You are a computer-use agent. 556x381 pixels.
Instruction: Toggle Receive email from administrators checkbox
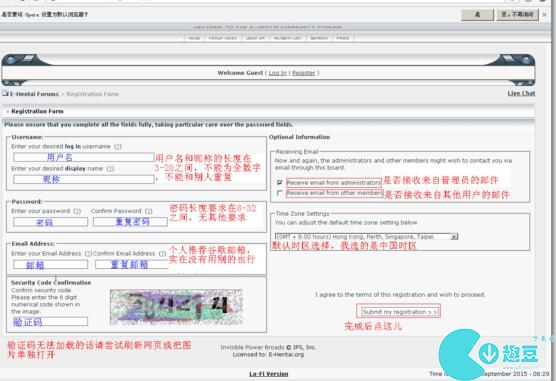(279, 182)
